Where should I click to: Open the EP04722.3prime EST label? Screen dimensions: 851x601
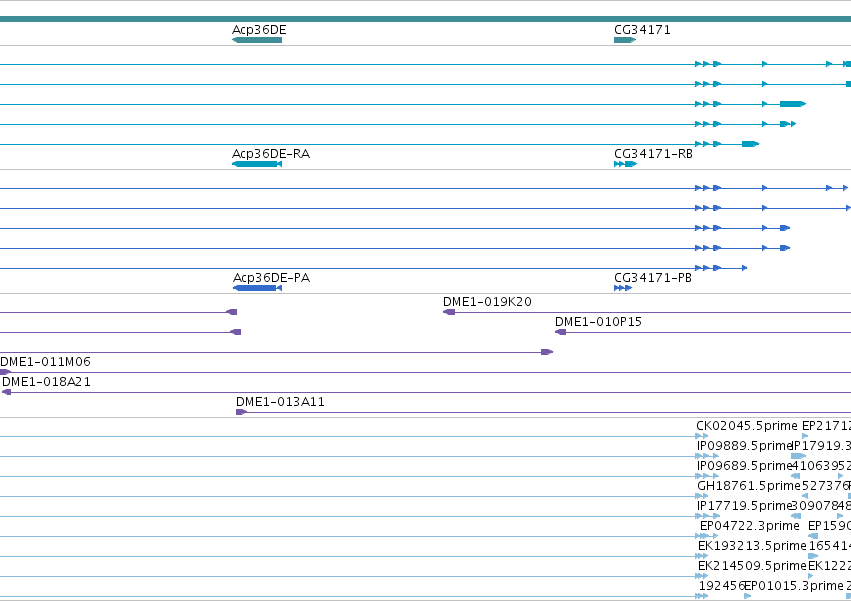(x=750, y=526)
